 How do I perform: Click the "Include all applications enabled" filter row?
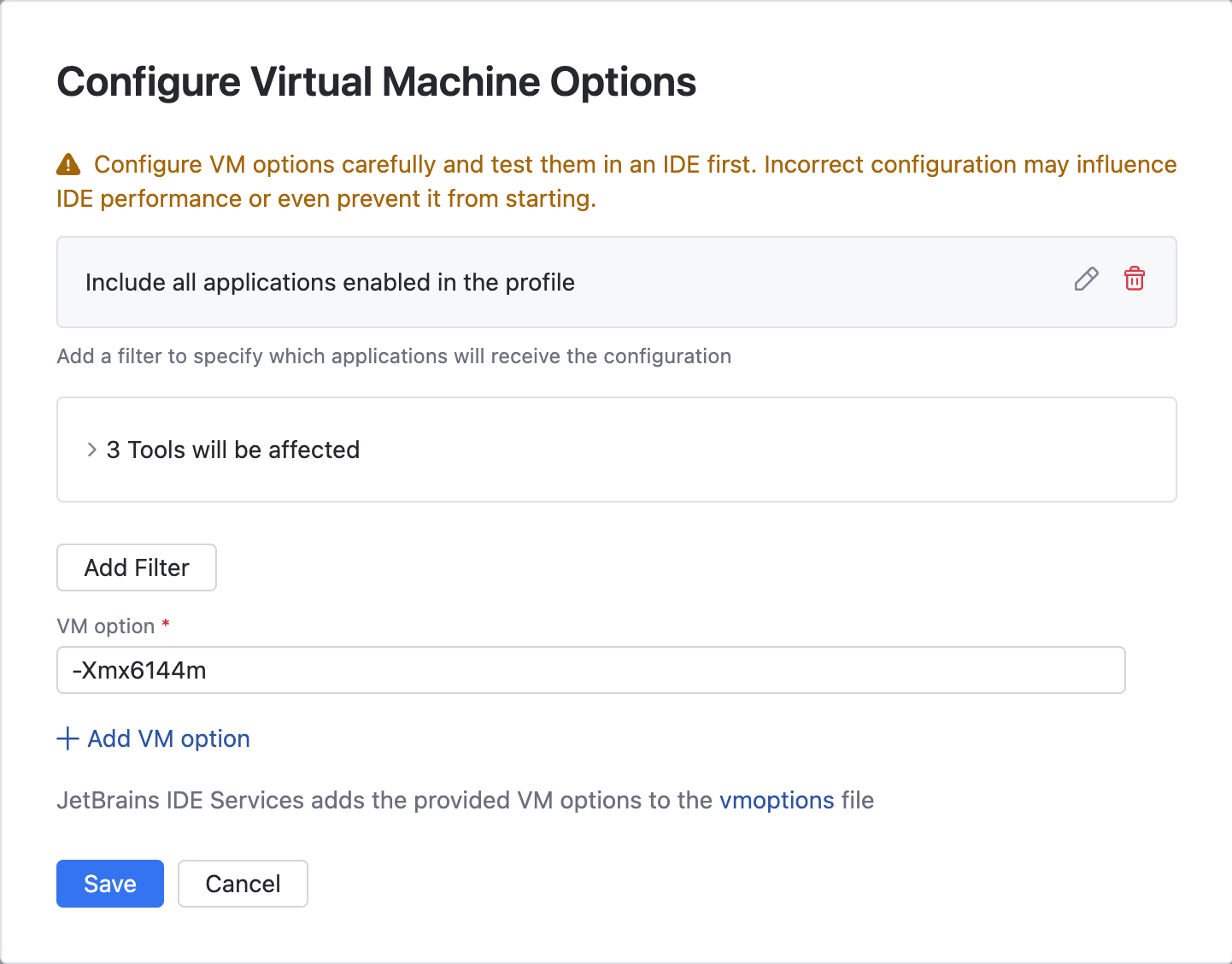pos(330,282)
